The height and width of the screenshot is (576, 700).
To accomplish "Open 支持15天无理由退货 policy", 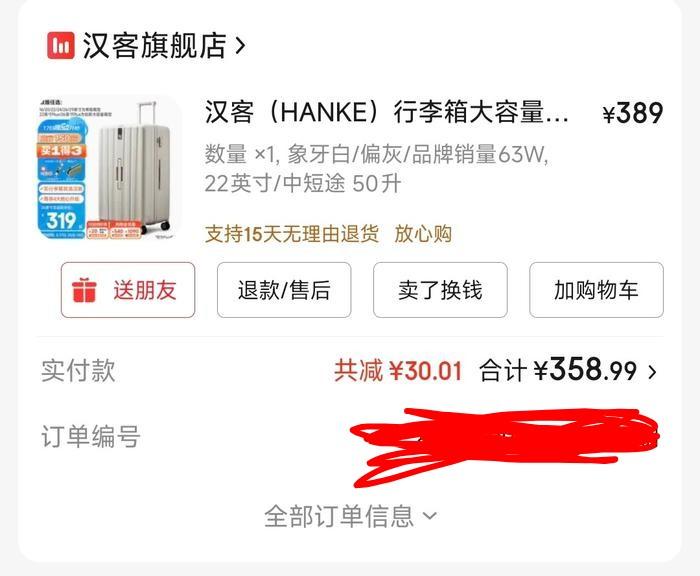I will [292, 234].
